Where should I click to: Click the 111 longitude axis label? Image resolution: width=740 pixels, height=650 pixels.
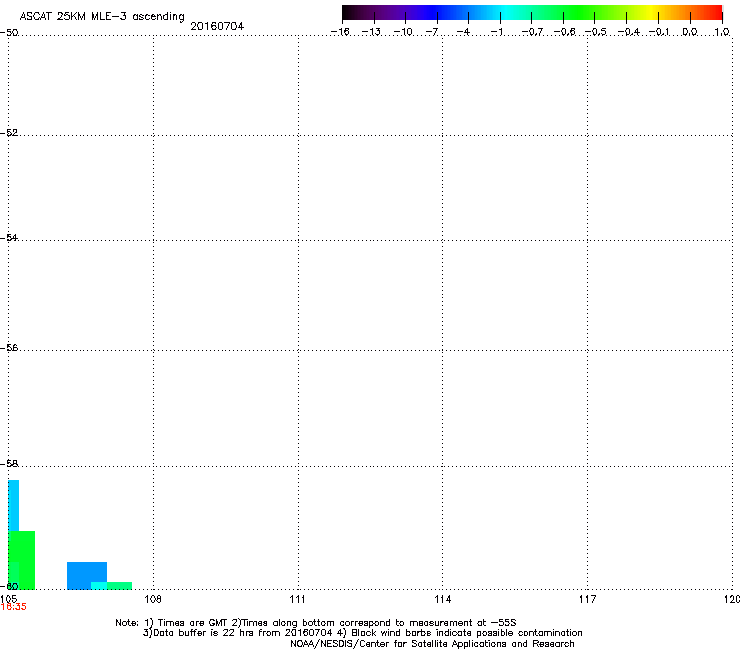297,599
